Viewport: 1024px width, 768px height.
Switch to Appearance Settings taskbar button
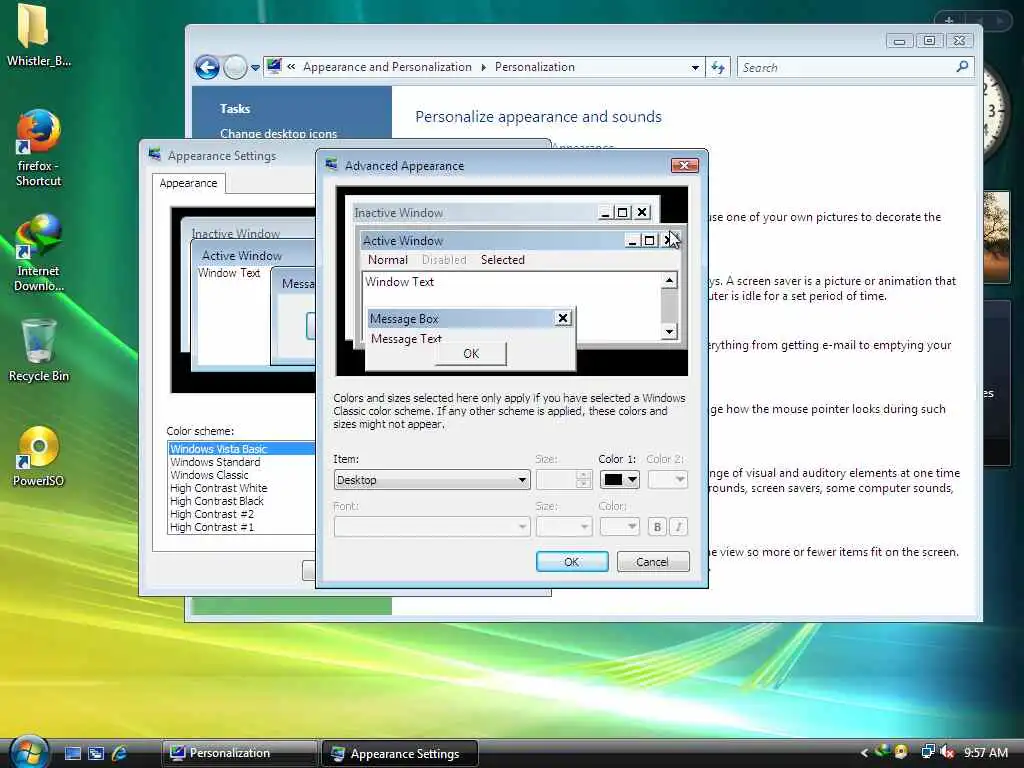point(400,754)
